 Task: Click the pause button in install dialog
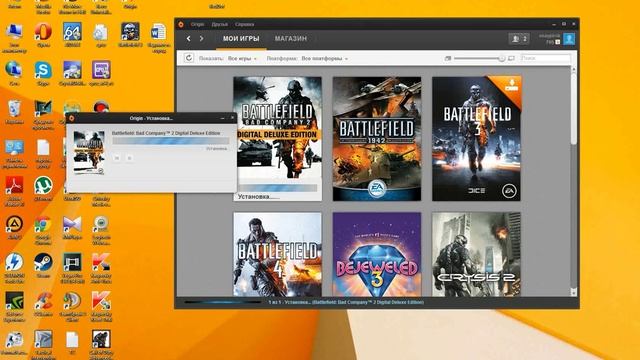[117, 158]
